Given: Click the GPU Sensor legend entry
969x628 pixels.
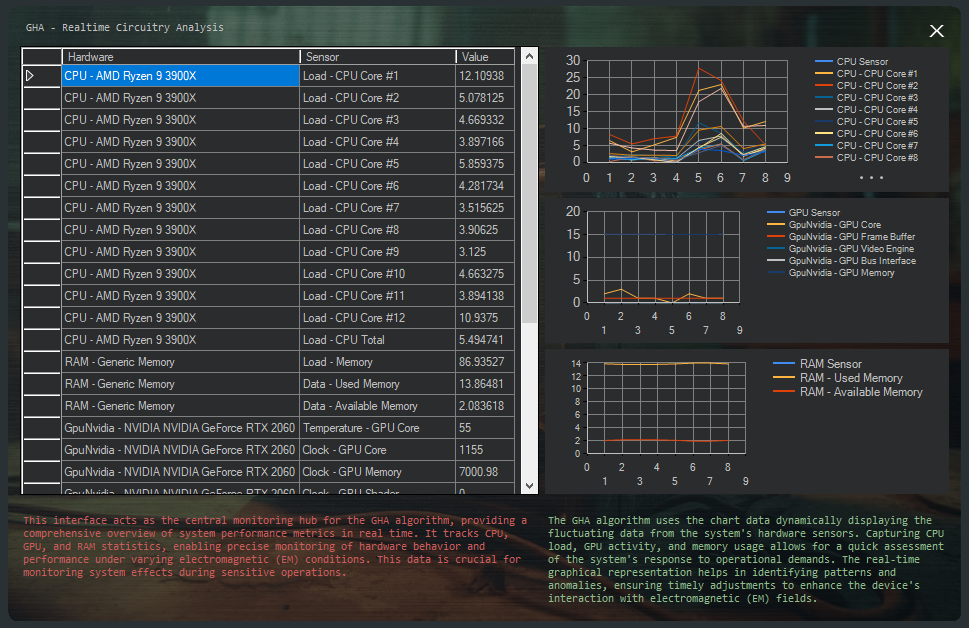Looking at the screenshot, I should point(803,213).
